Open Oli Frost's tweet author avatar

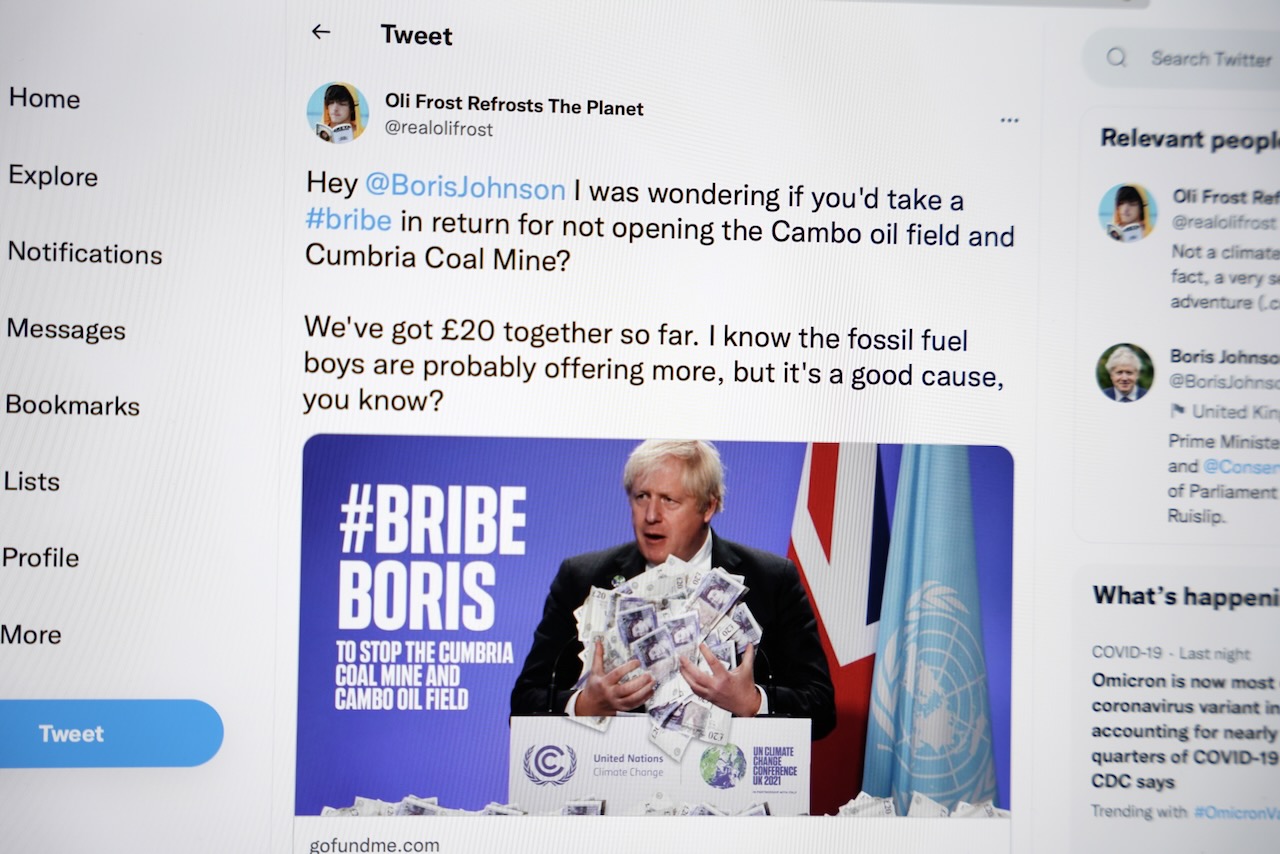[337, 113]
